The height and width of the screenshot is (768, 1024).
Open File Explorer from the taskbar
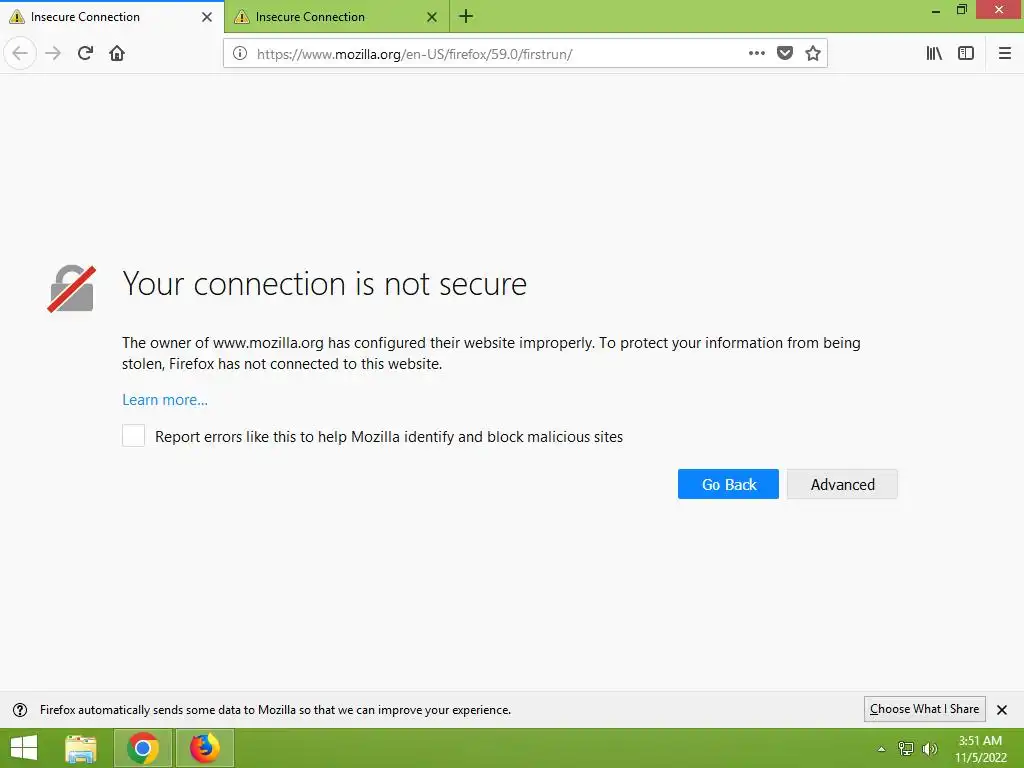coord(81,748)
